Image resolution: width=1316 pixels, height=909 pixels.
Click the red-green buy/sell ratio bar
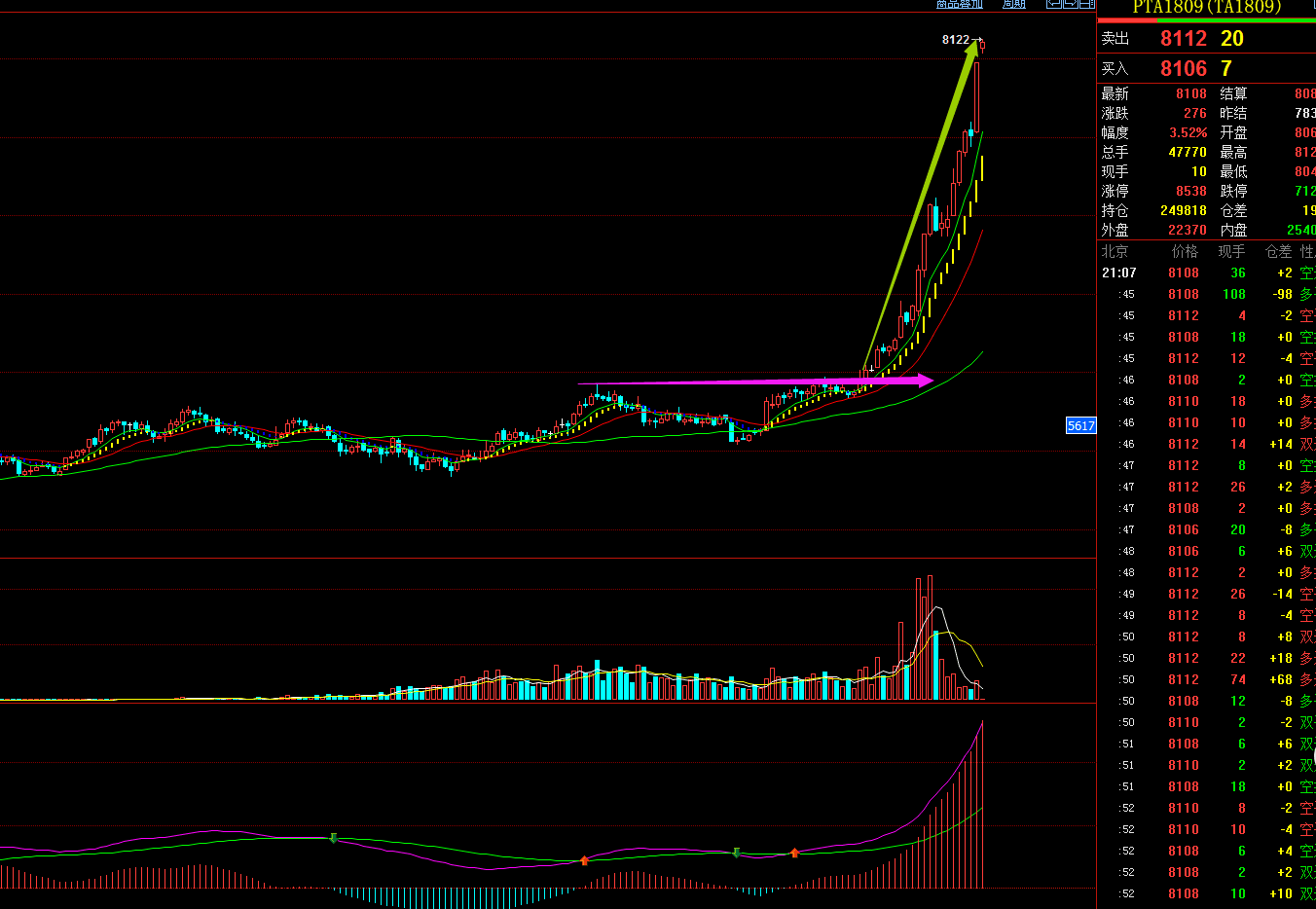click(1206, 19)
